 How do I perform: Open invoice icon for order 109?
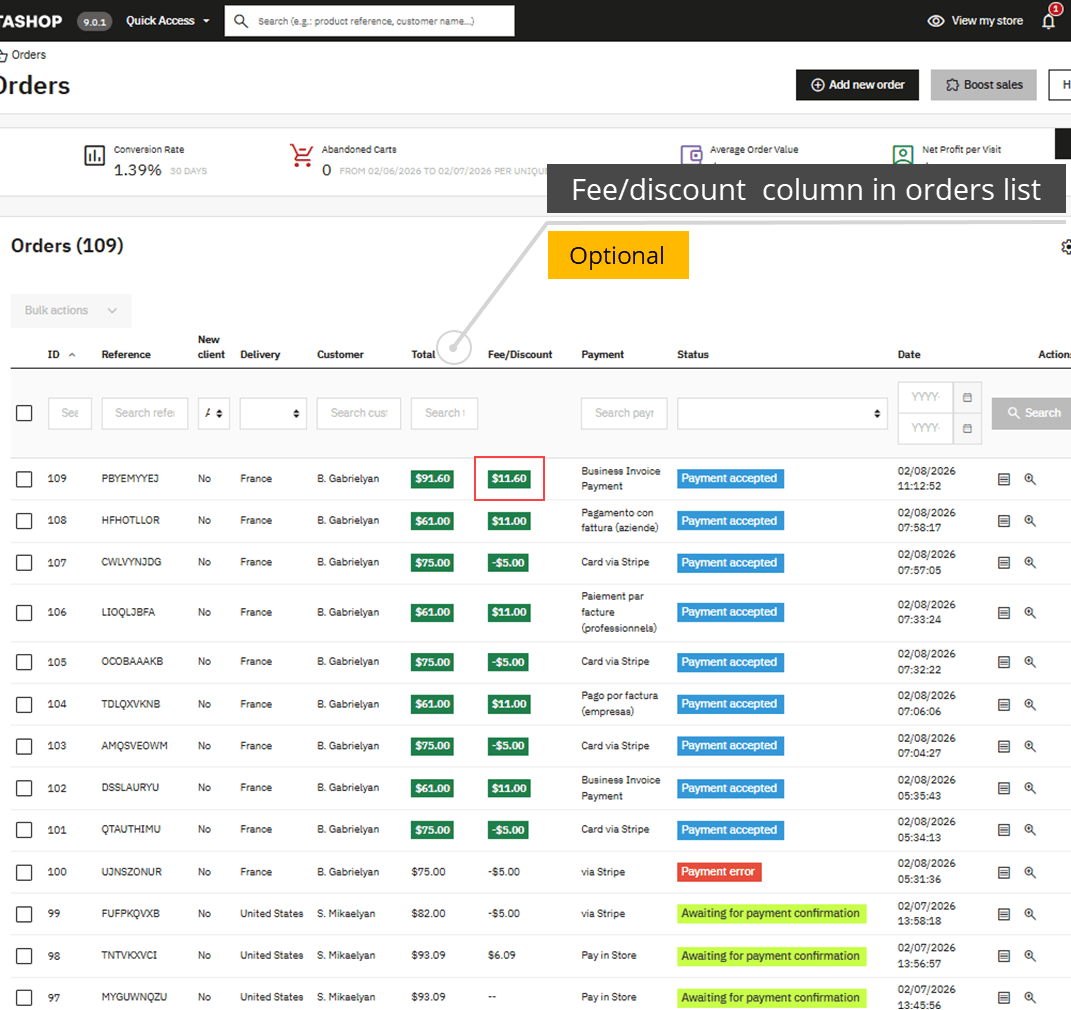tap(1003, 479)
